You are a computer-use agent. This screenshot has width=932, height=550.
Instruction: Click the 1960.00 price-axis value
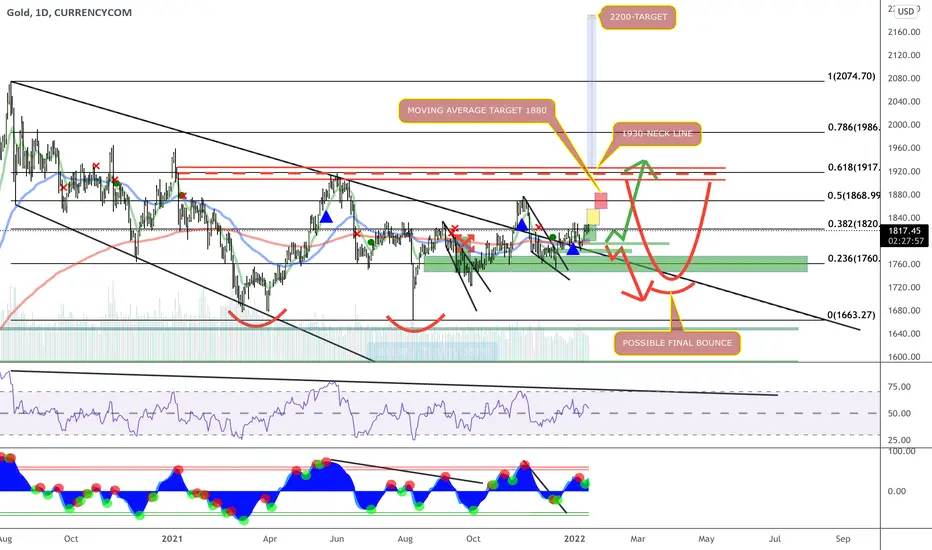903,148
